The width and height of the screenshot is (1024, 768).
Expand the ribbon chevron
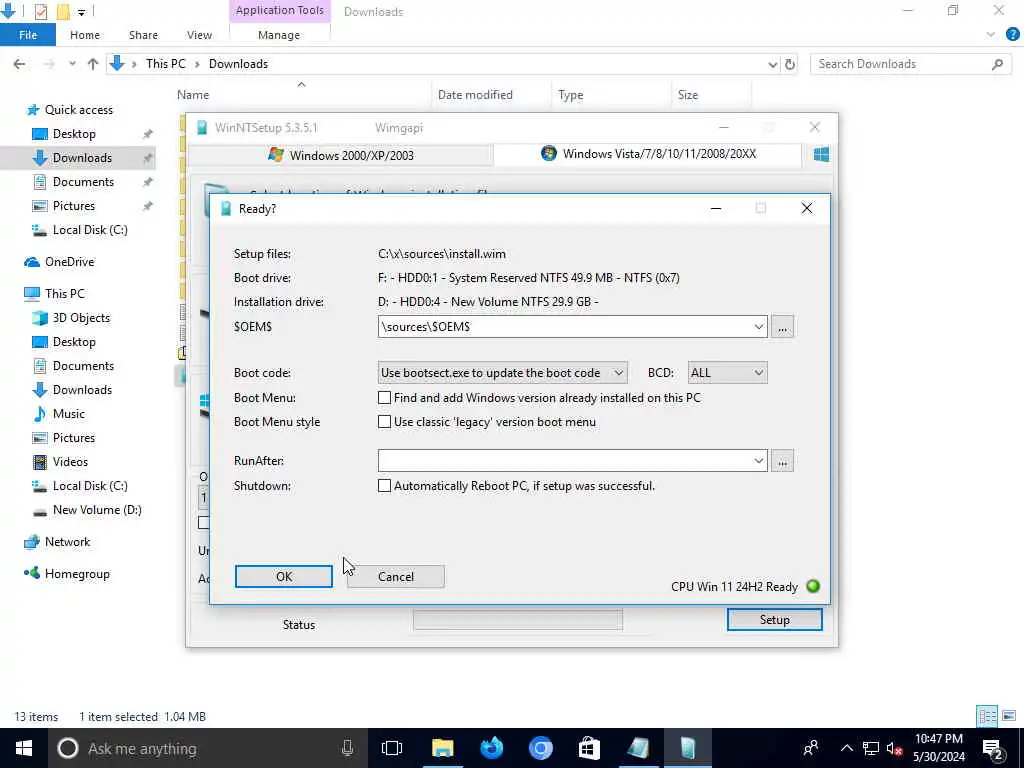pyautogui.click(x=991, y=35)
